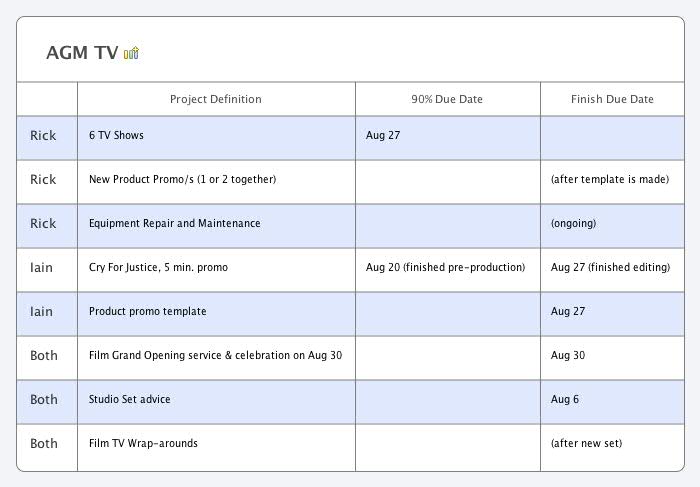The height and width of the screenshot is (487, 700).
Task: Click the "(after template is made)" cell
Action: [x=609, y=179]
